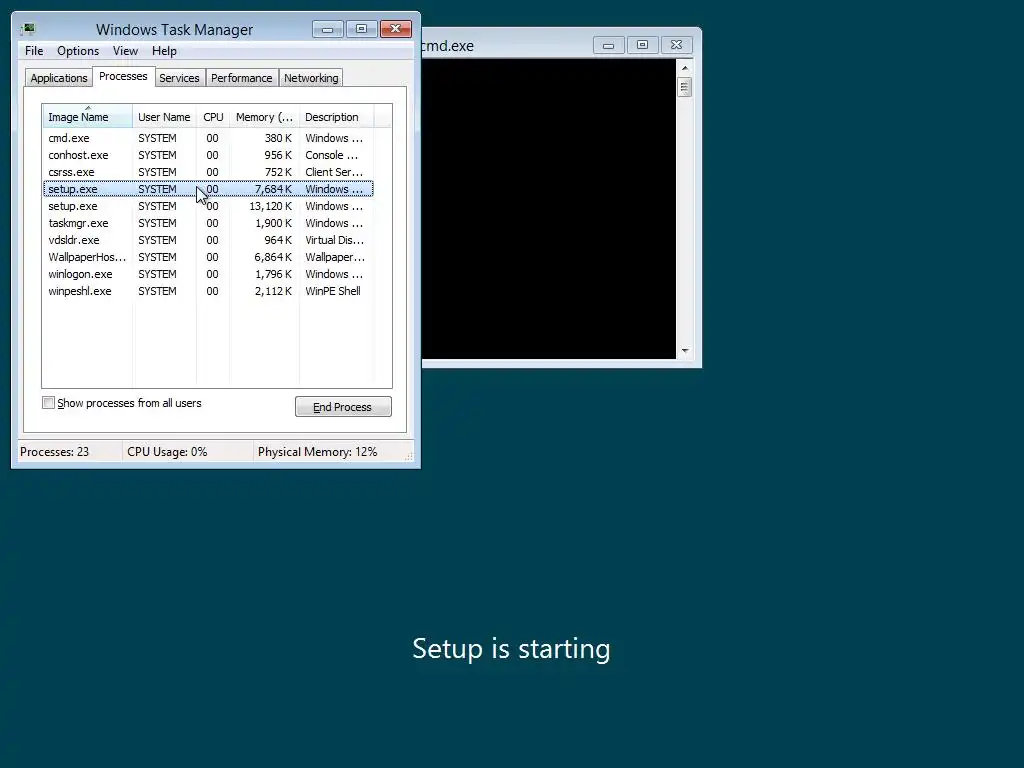1024x768 pixels.
Task: Sort by Memory column header
Action: click(264, 117)
